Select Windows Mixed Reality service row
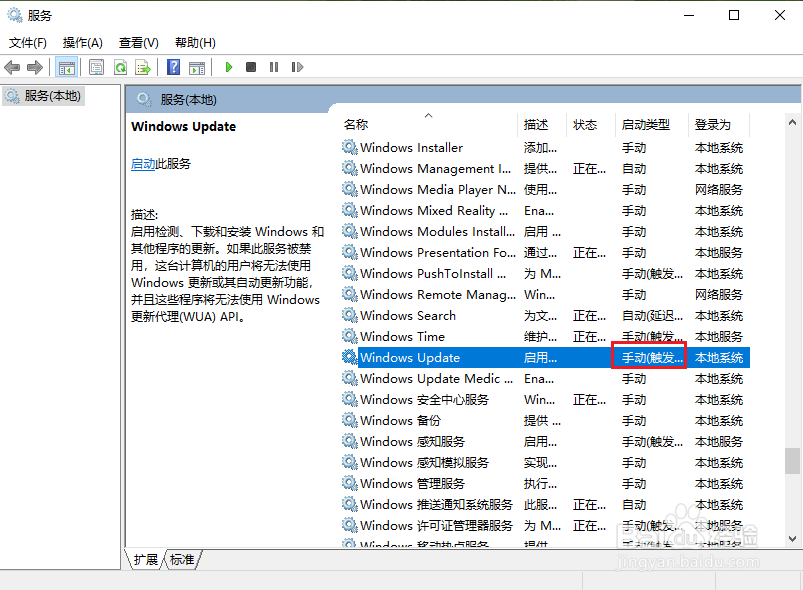The image size is (803, 590). (545, 210)
